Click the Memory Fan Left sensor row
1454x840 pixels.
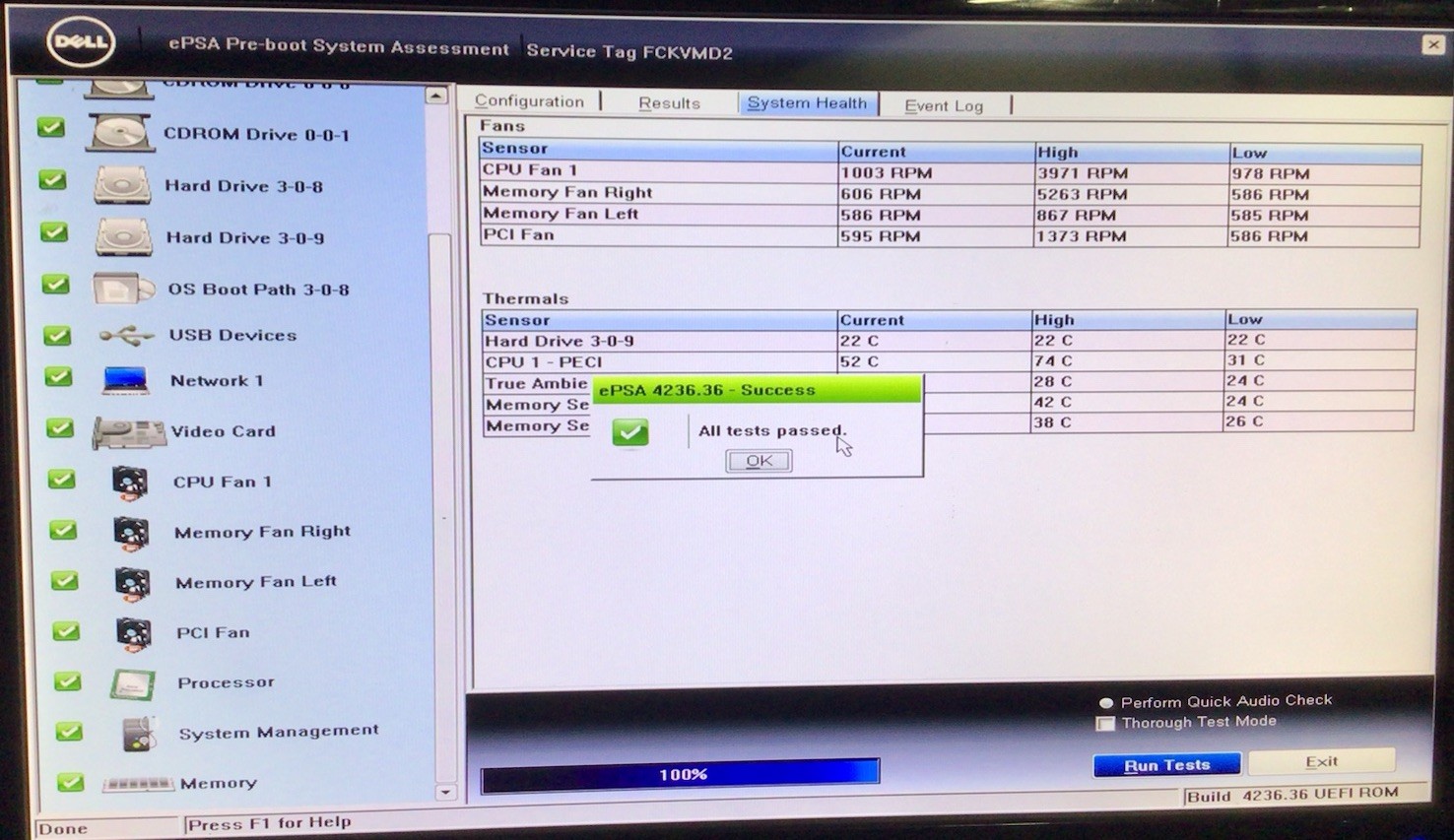(x=951, y=214)
